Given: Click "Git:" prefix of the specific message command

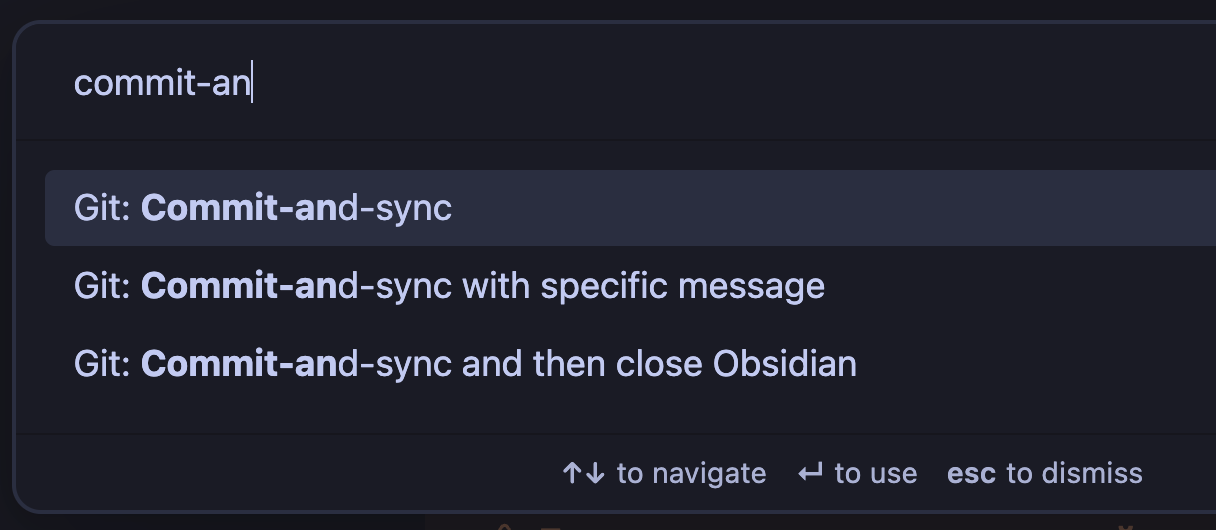Looking at the screenshot, I should coord(103,286).
